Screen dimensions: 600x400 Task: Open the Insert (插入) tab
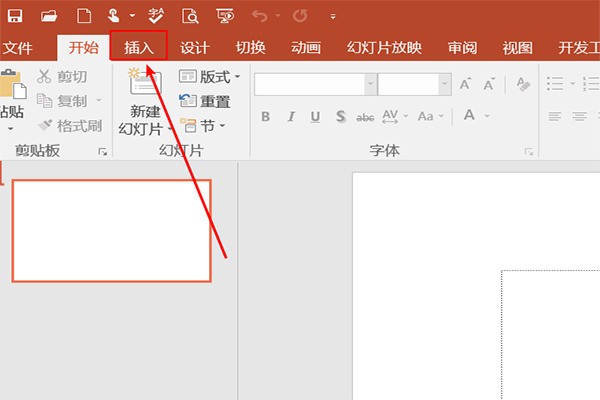coord(139,47)
